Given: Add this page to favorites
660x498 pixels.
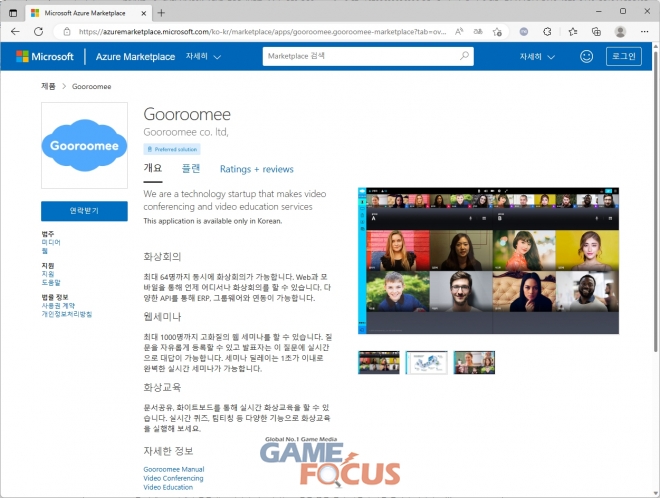Looking at the screenshot, I should pyautogui.click(x=497, y=32).
